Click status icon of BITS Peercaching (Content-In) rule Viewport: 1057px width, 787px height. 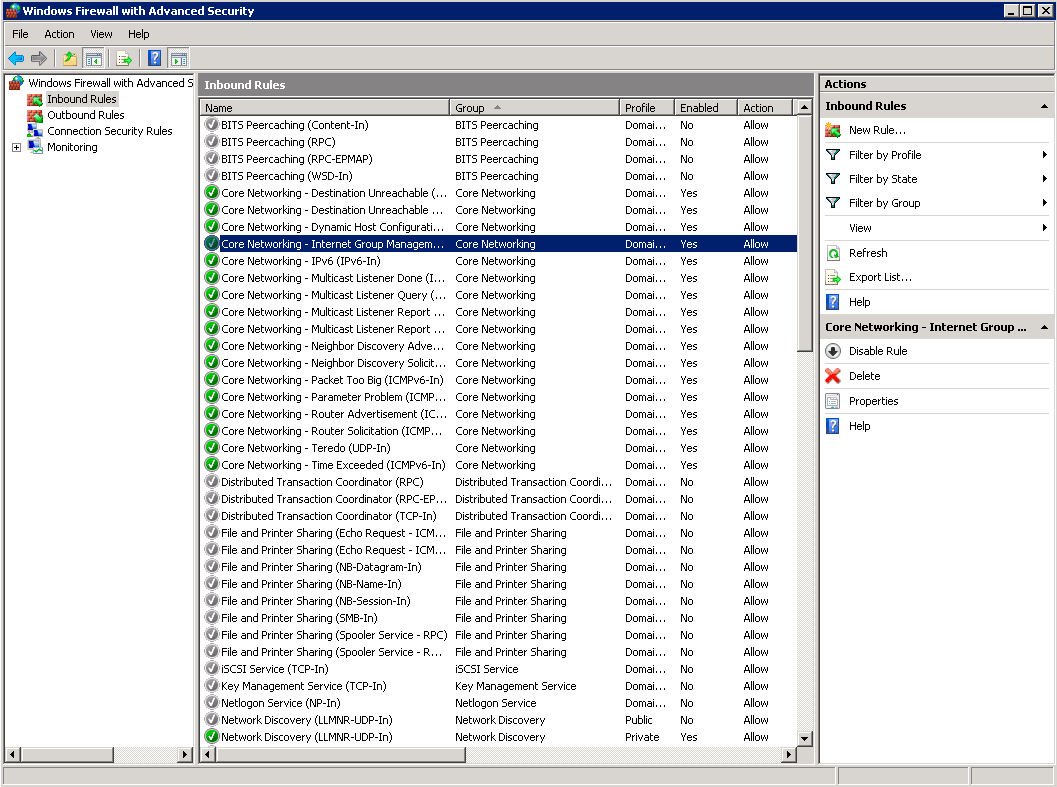[x=212, y=125]
